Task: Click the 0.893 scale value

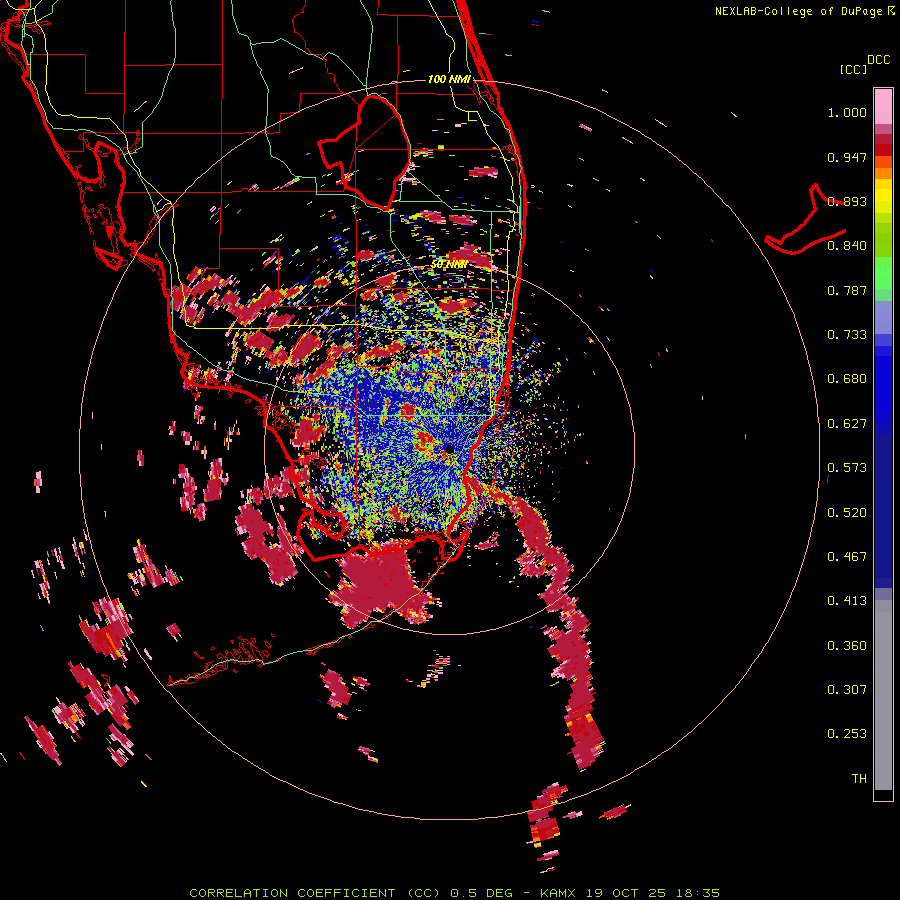Action: (x=847, y=201)
